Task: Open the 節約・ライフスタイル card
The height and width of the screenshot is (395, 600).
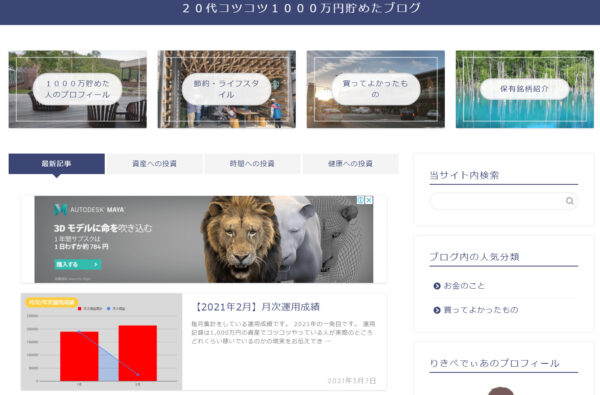Action: (x=227, y=89)
